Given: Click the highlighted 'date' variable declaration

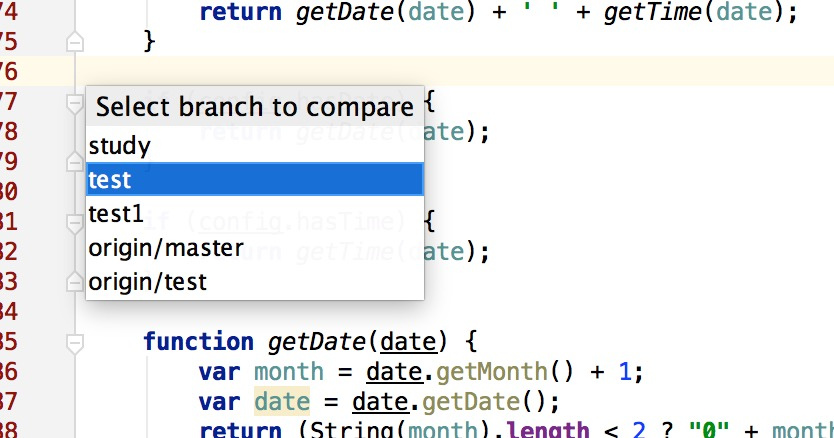Looking at the screenshot, I should [282, 402].
